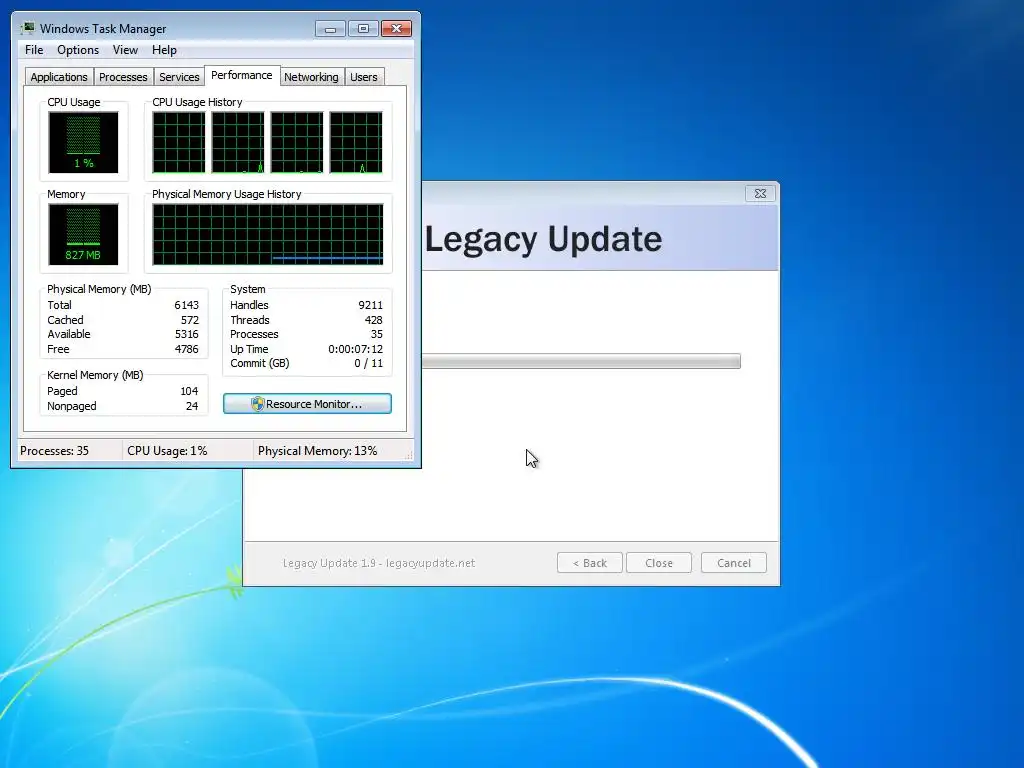Switch to the Applications tab
Screen dimensions: 1024x768
[59, 76]
